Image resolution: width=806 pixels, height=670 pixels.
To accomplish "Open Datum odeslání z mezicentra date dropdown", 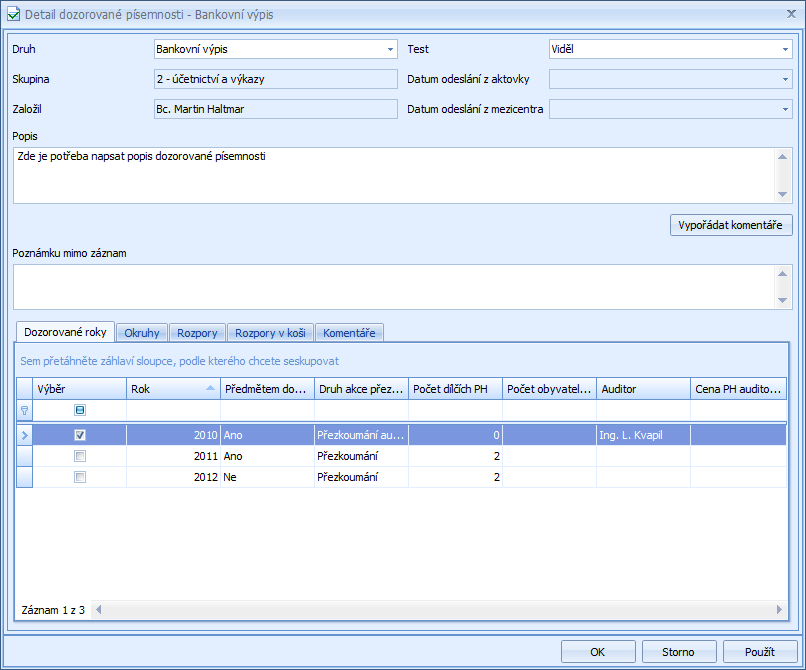I will [785, 109].
